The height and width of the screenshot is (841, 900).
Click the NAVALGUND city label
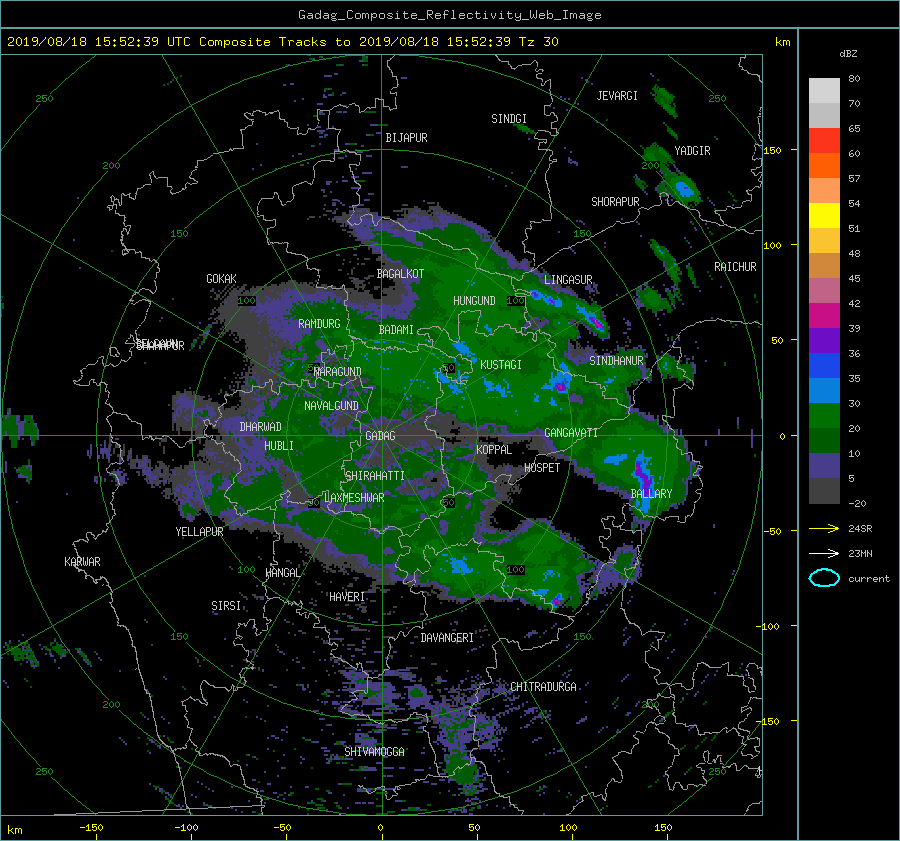[331, 406]
